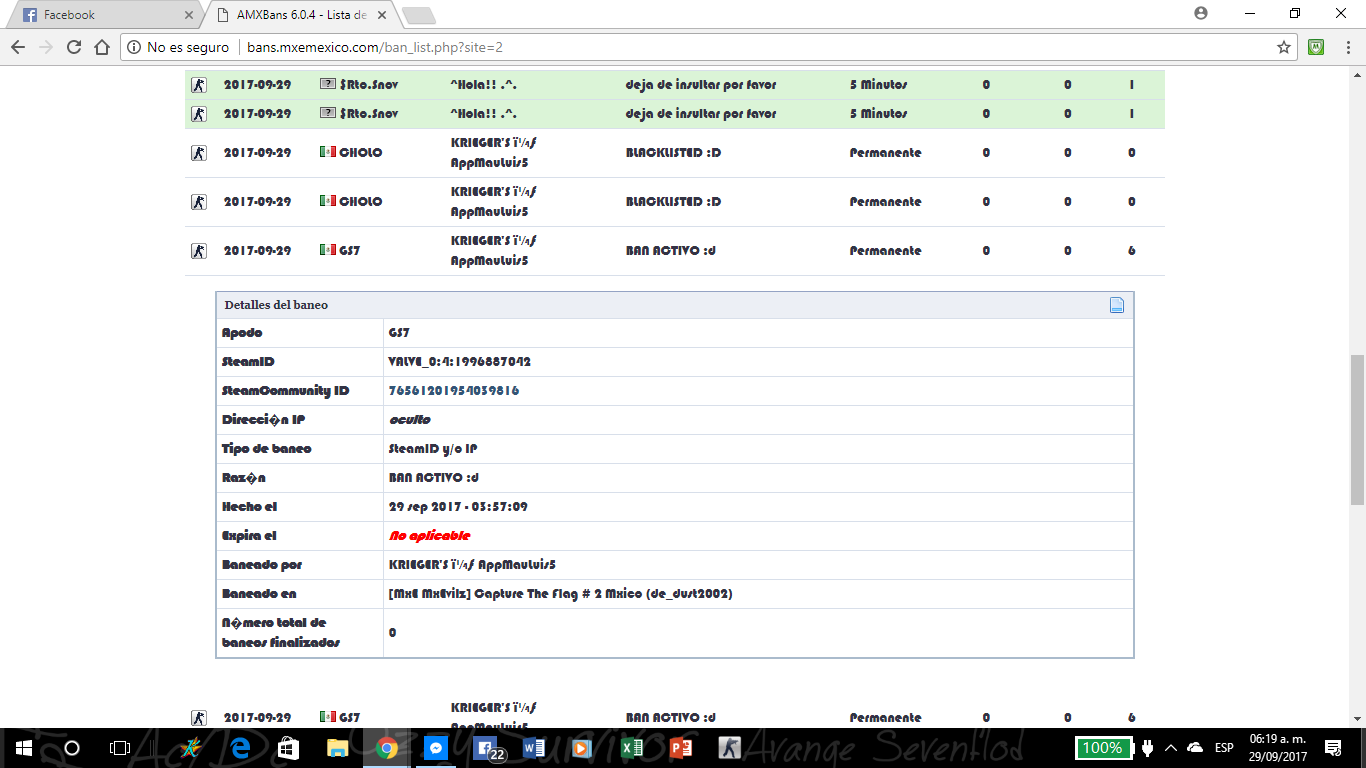The width and height of the screenshot is (1366, 768).
Task: Click the 'Detalles del baneo' panel title
Action: (276, 305)
